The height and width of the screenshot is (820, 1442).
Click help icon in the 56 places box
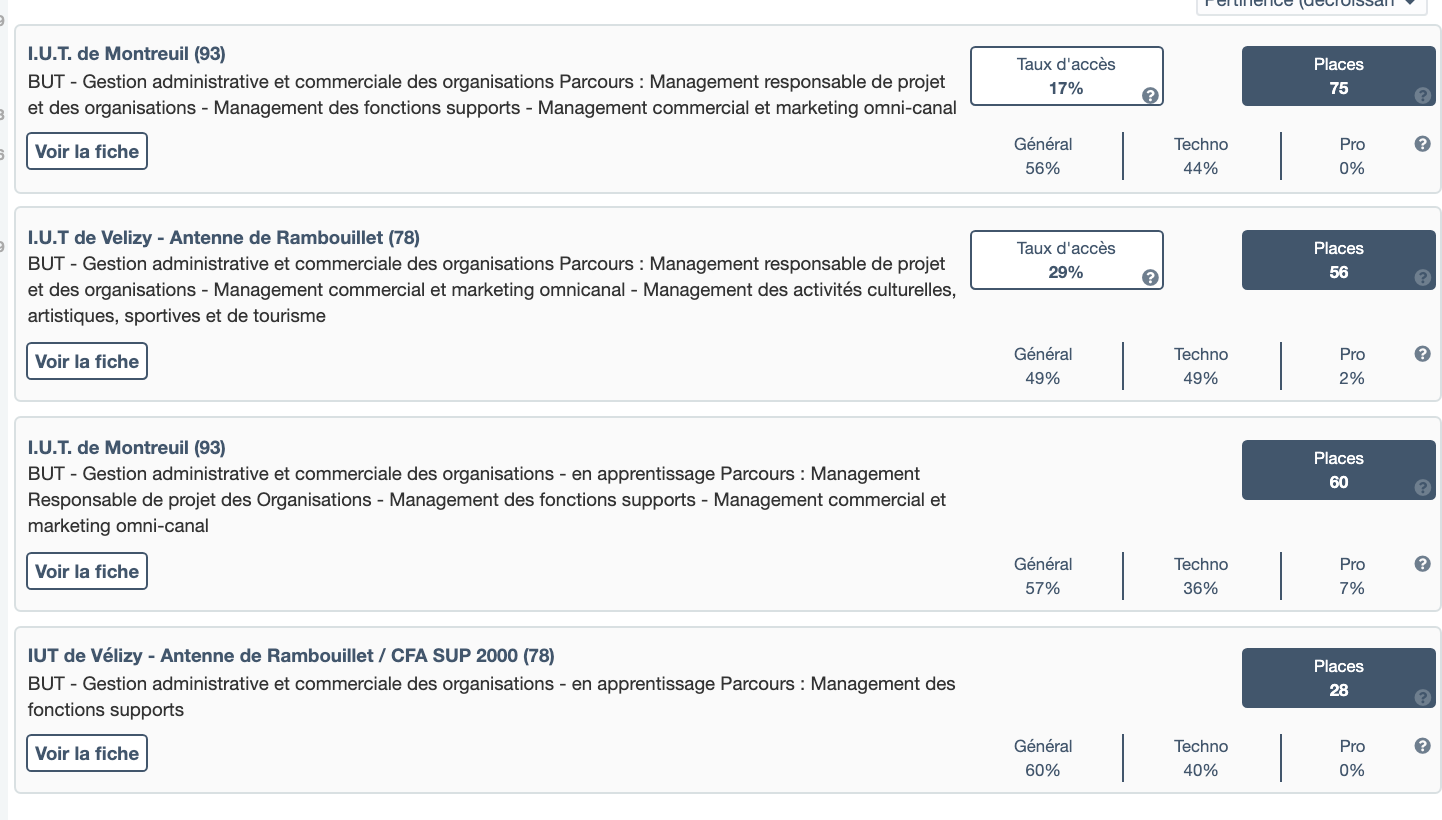point(1423,278)
